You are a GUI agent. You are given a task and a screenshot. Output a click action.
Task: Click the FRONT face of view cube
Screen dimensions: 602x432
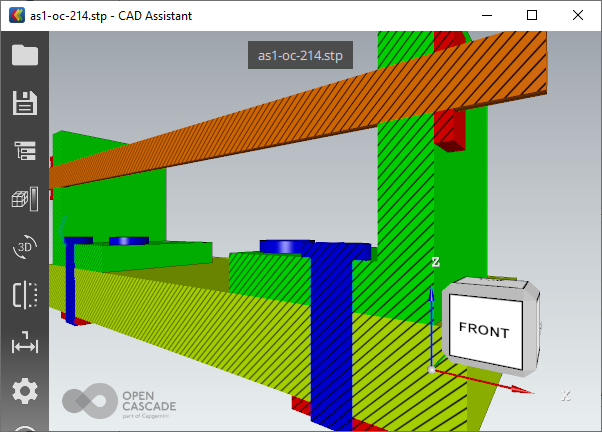point(484,331)
